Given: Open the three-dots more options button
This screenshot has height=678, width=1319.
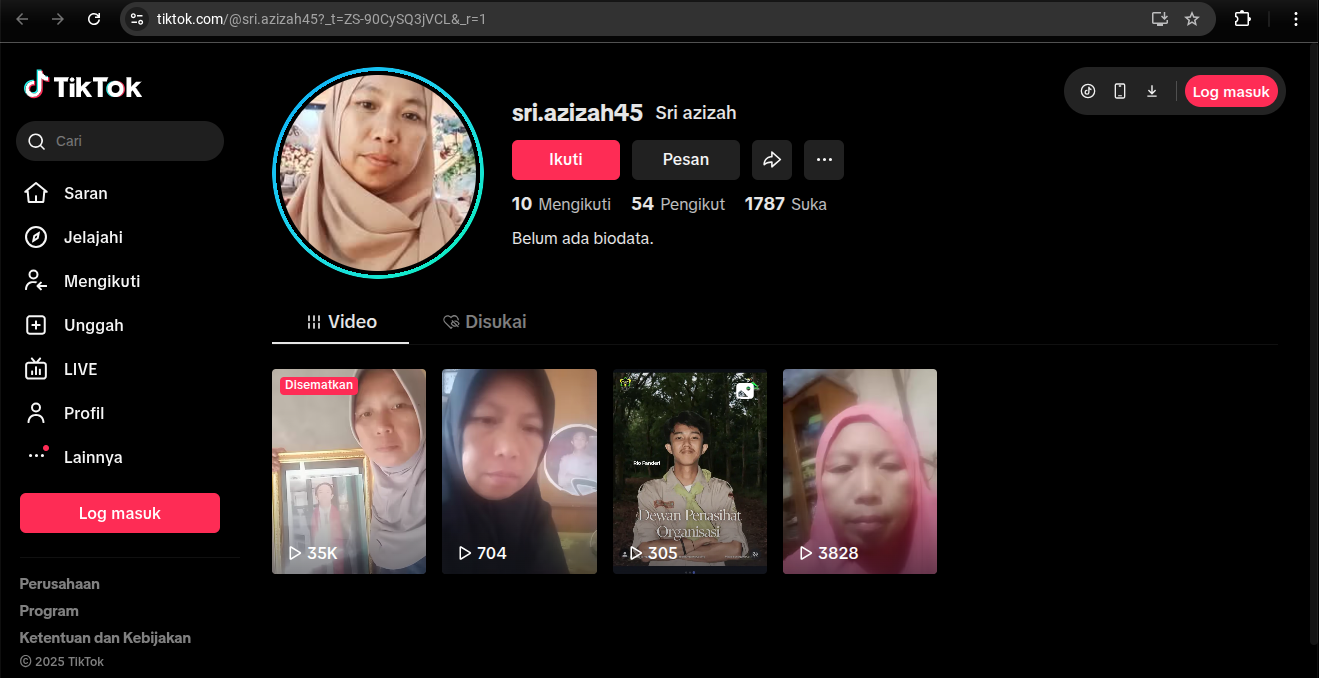Looking at the screenshot, I should (824, 160).
